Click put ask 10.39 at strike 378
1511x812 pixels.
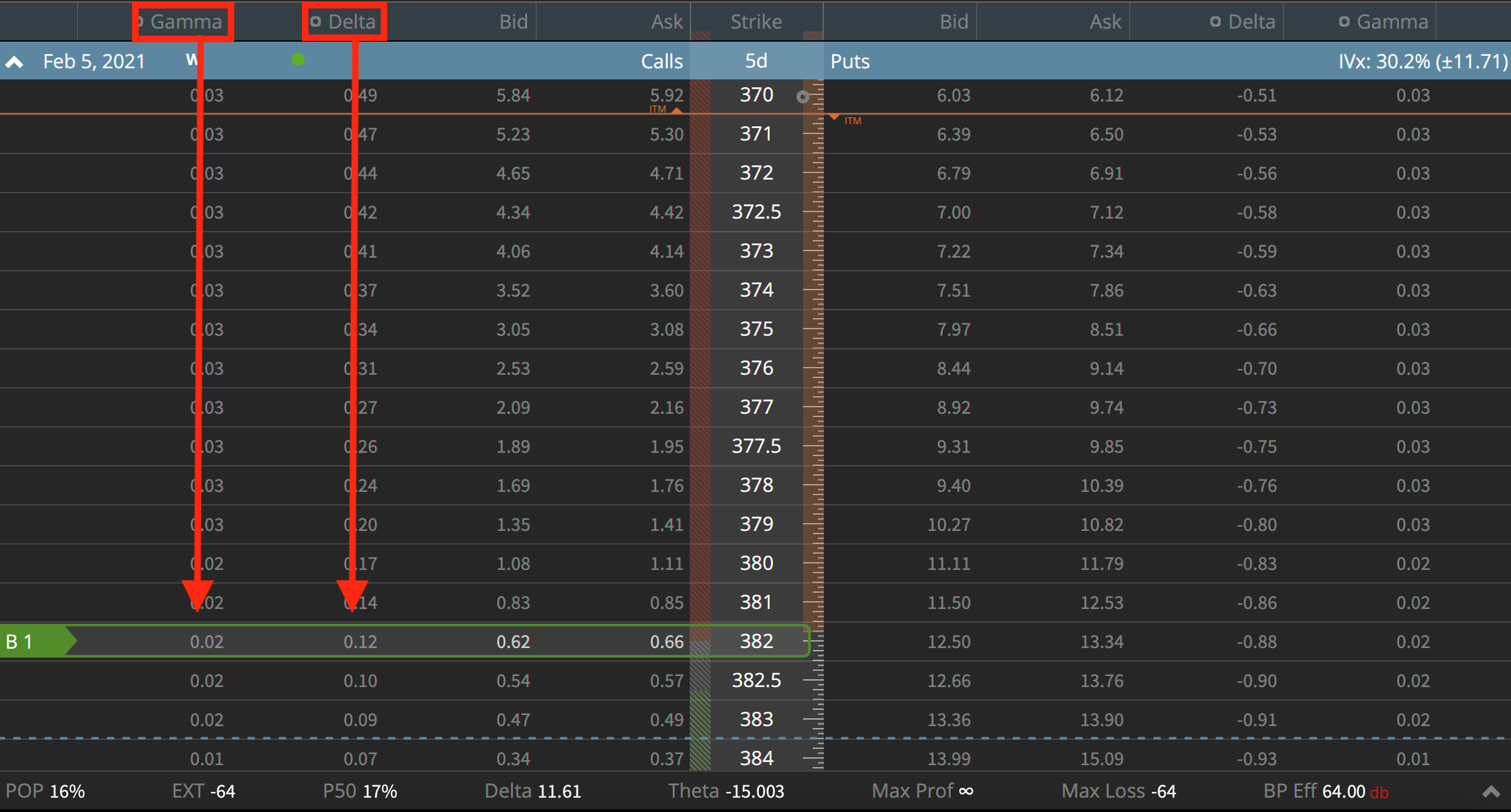(x=1102, y=486)
